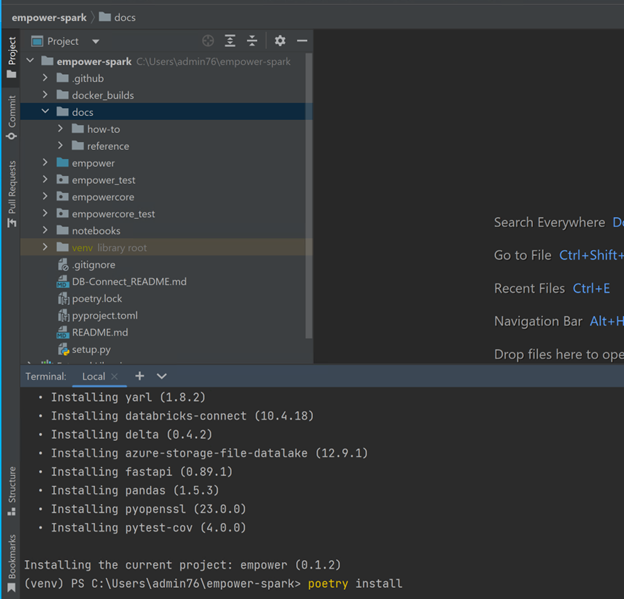Click the pyproject.toml file name

click(105, 316)
